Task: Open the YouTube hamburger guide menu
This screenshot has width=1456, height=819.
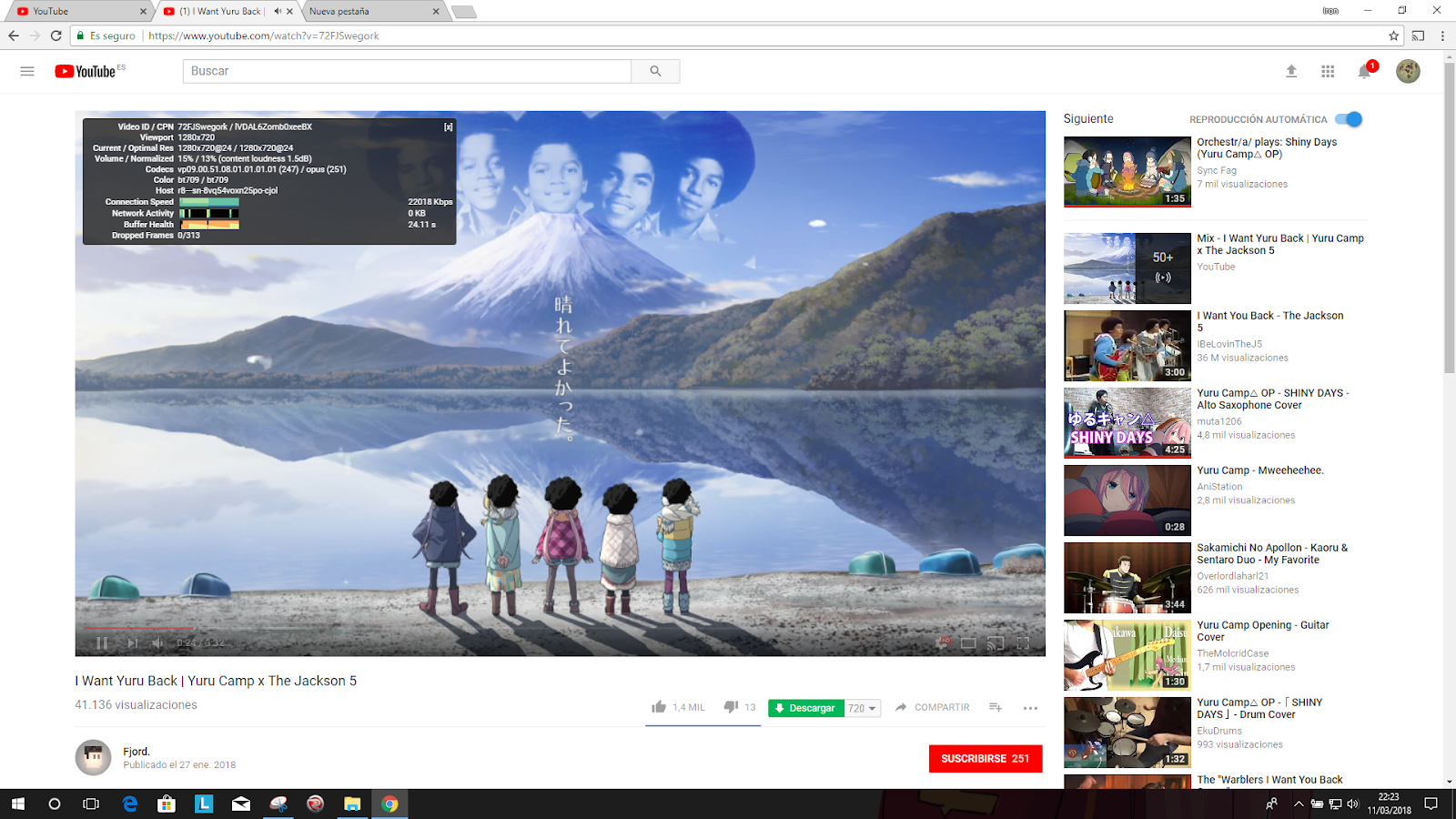Action: (27, 71)
